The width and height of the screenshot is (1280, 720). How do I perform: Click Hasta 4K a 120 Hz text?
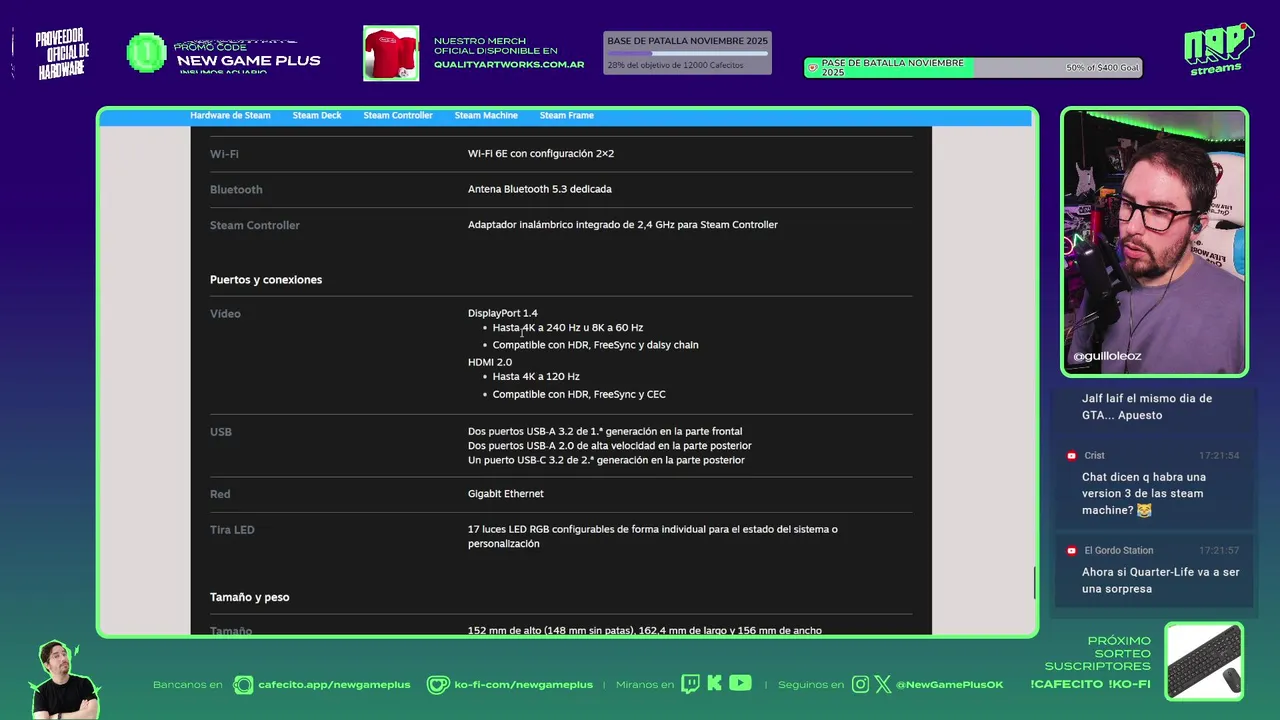536,377
